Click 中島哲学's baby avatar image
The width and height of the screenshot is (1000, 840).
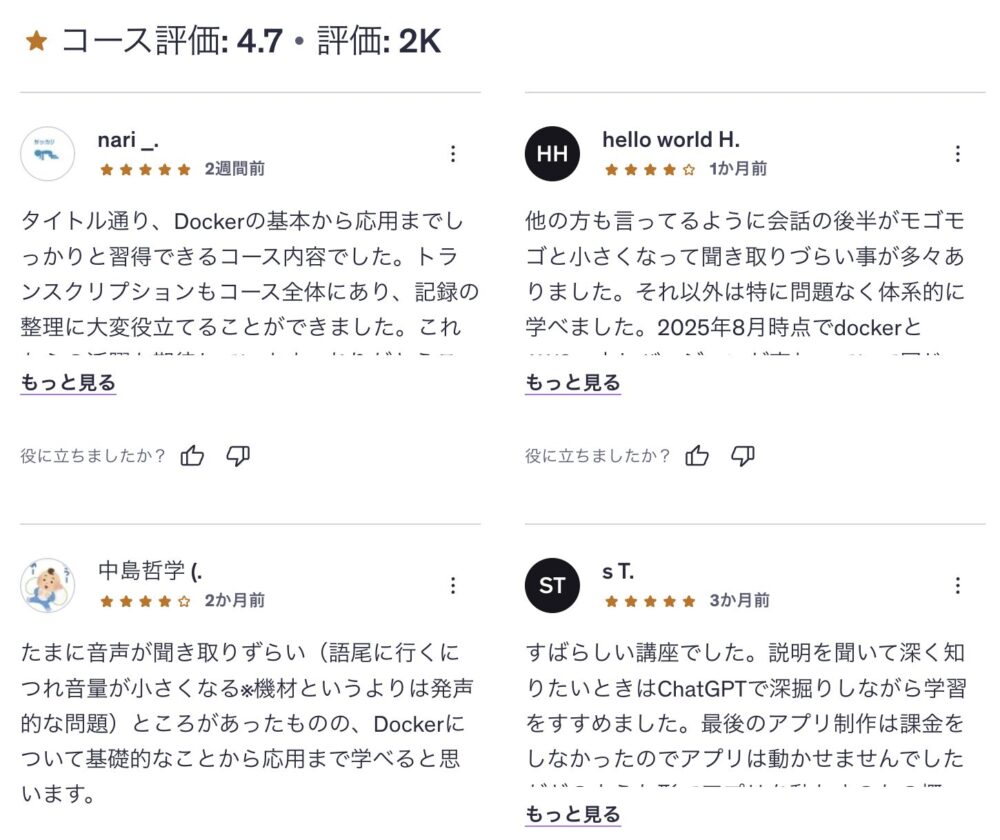pos(47,585)
